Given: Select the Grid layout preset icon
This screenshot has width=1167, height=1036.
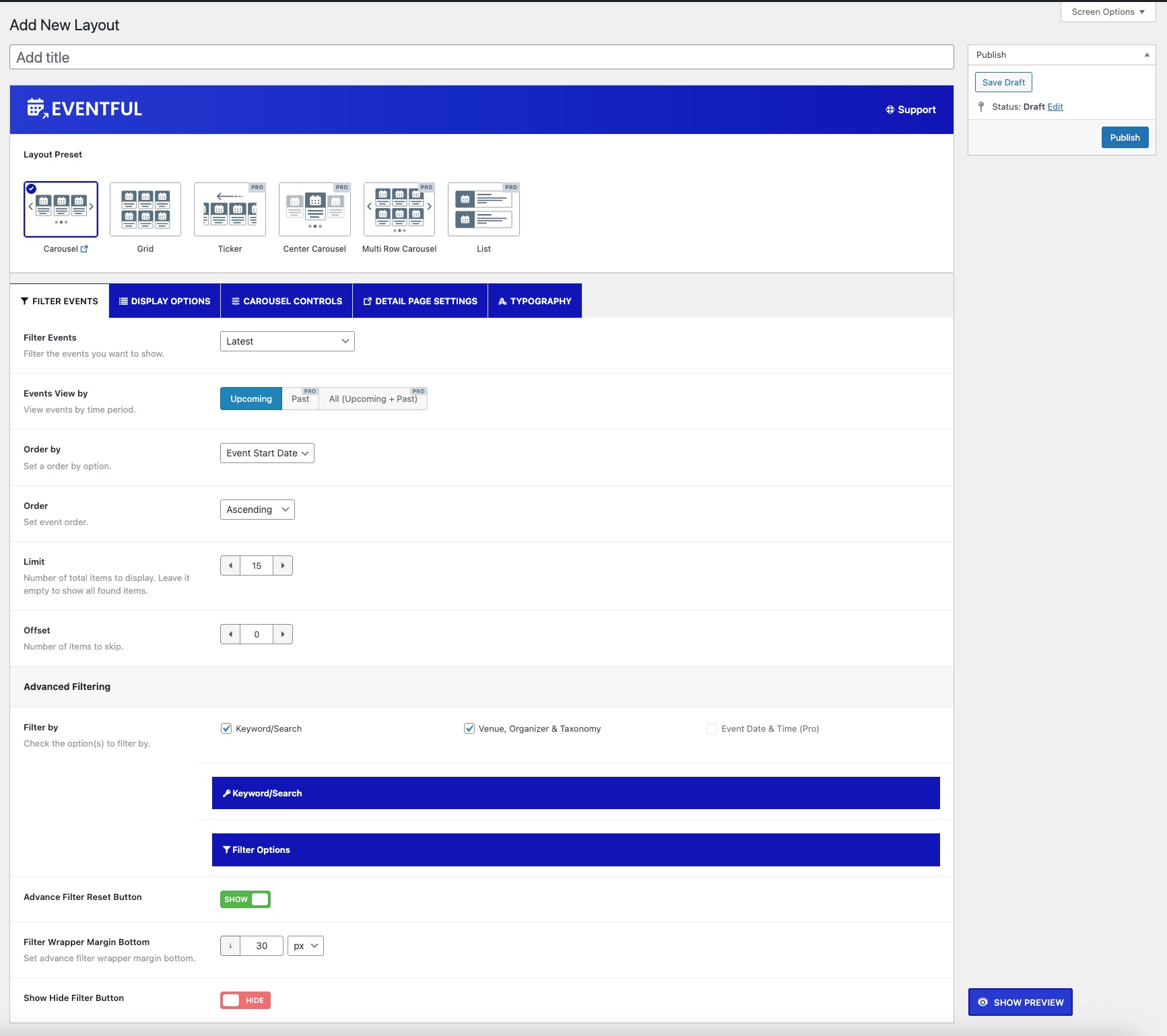Looking at the screenshot, I should (145, 209).
